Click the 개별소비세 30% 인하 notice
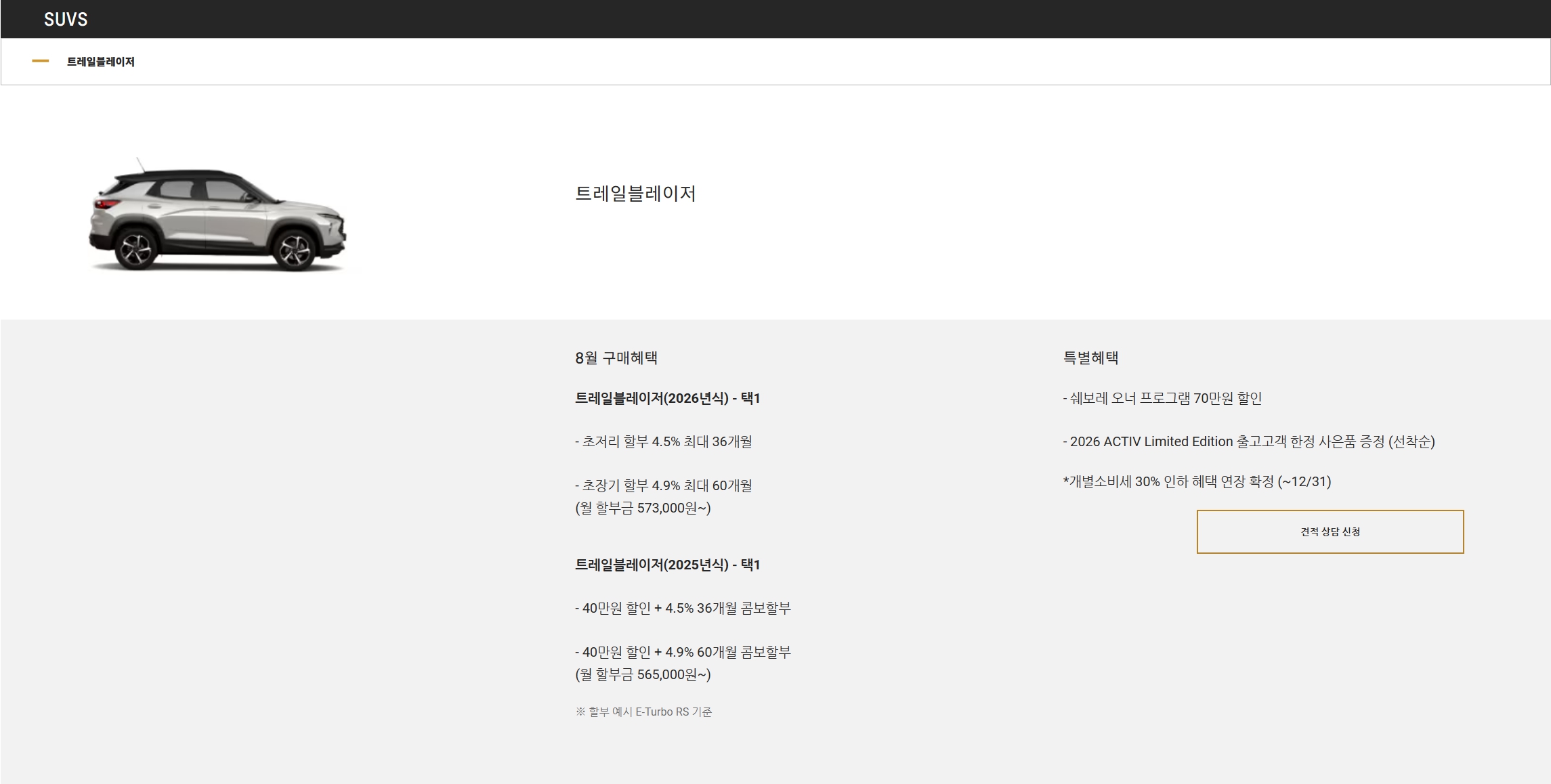 point(1197,481)
